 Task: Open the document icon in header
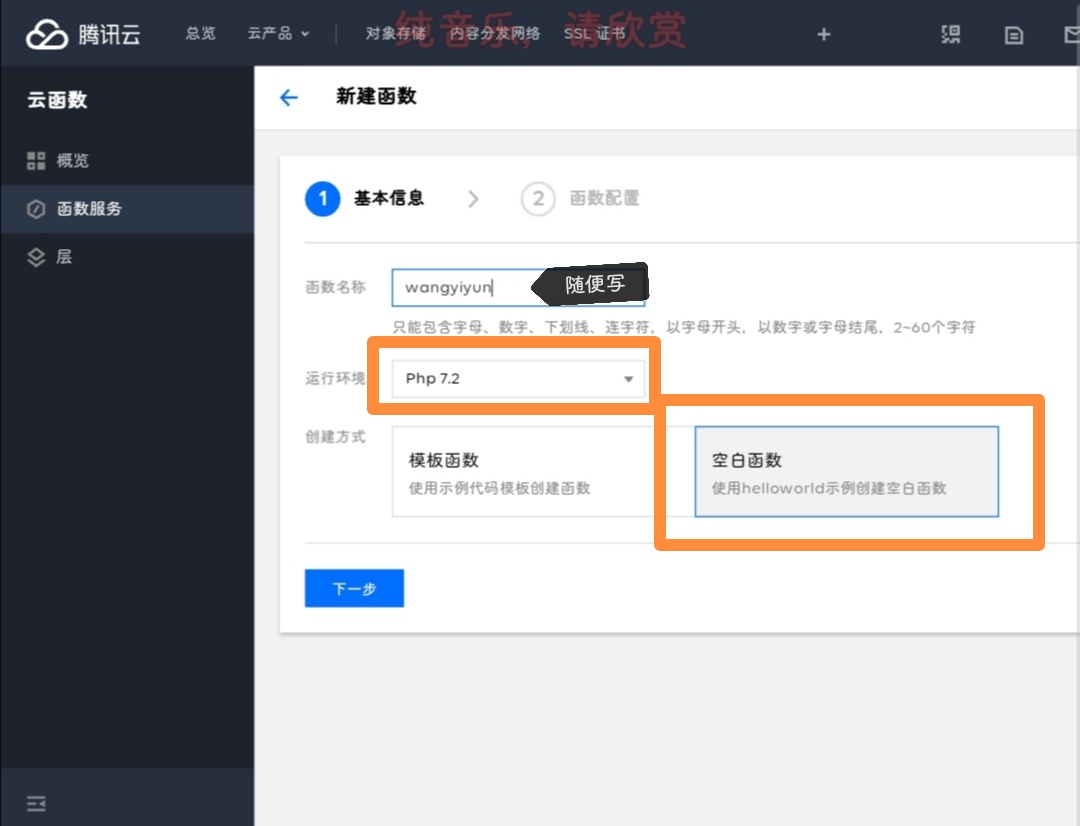point(1014,35)
